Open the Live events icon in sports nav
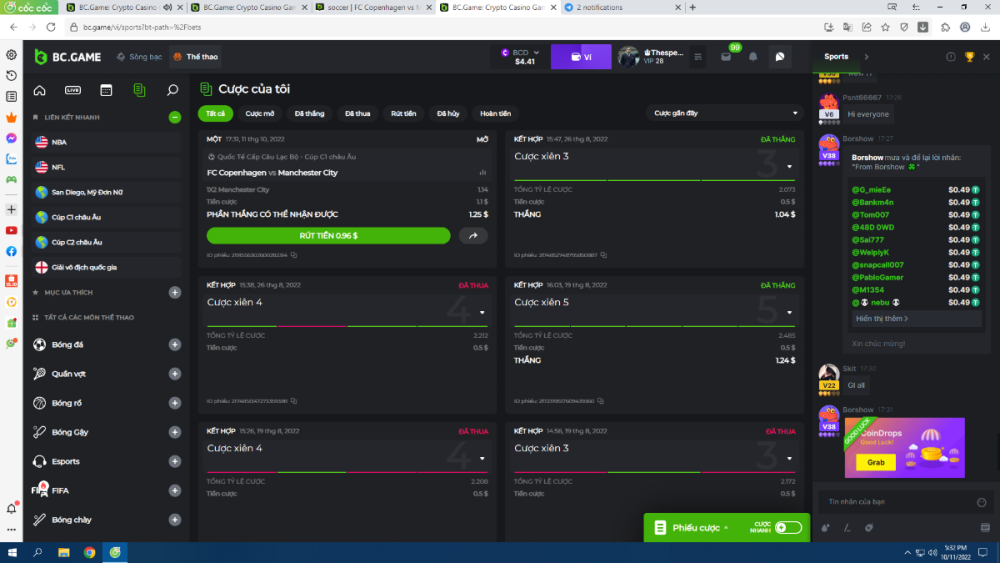 [73, 90]
